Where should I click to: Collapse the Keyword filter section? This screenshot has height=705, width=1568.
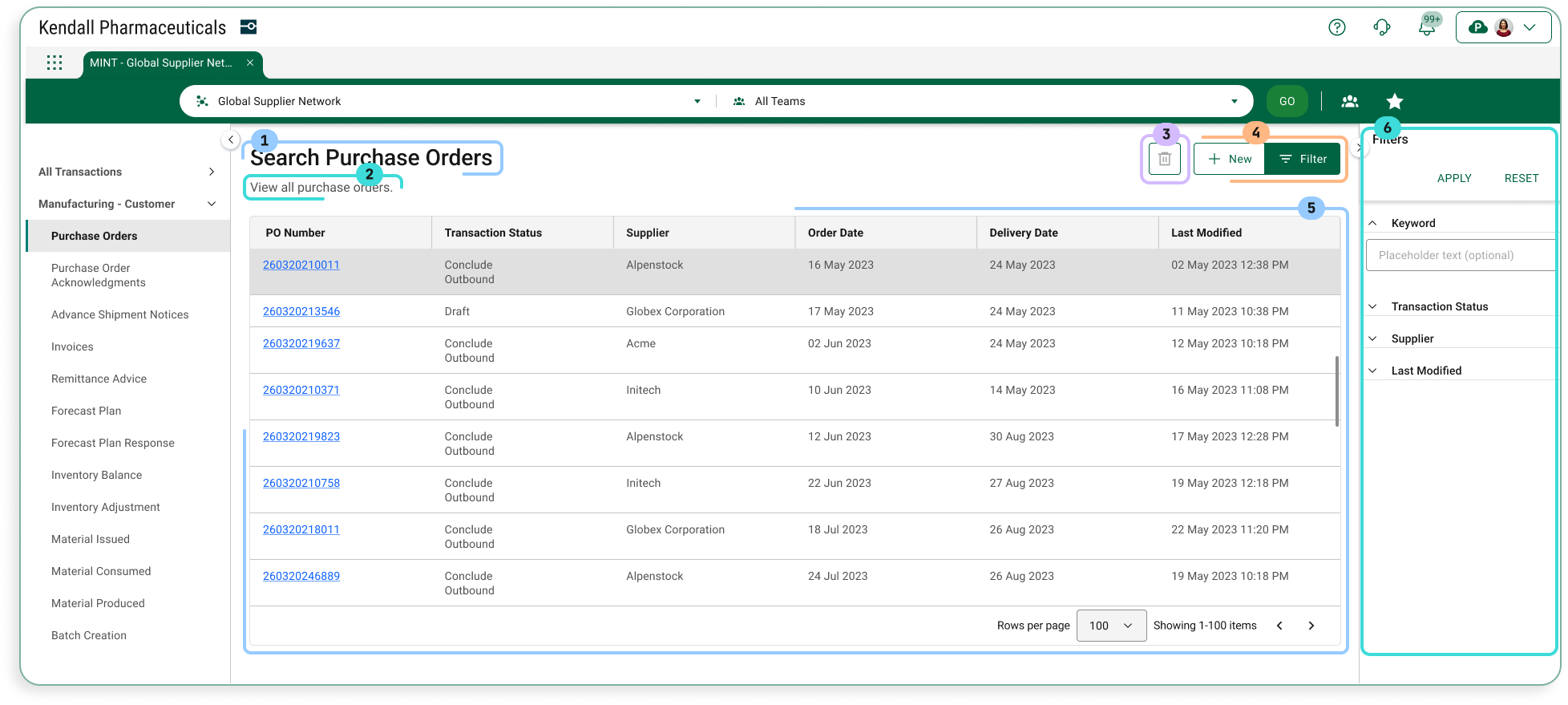[1372, 223]
